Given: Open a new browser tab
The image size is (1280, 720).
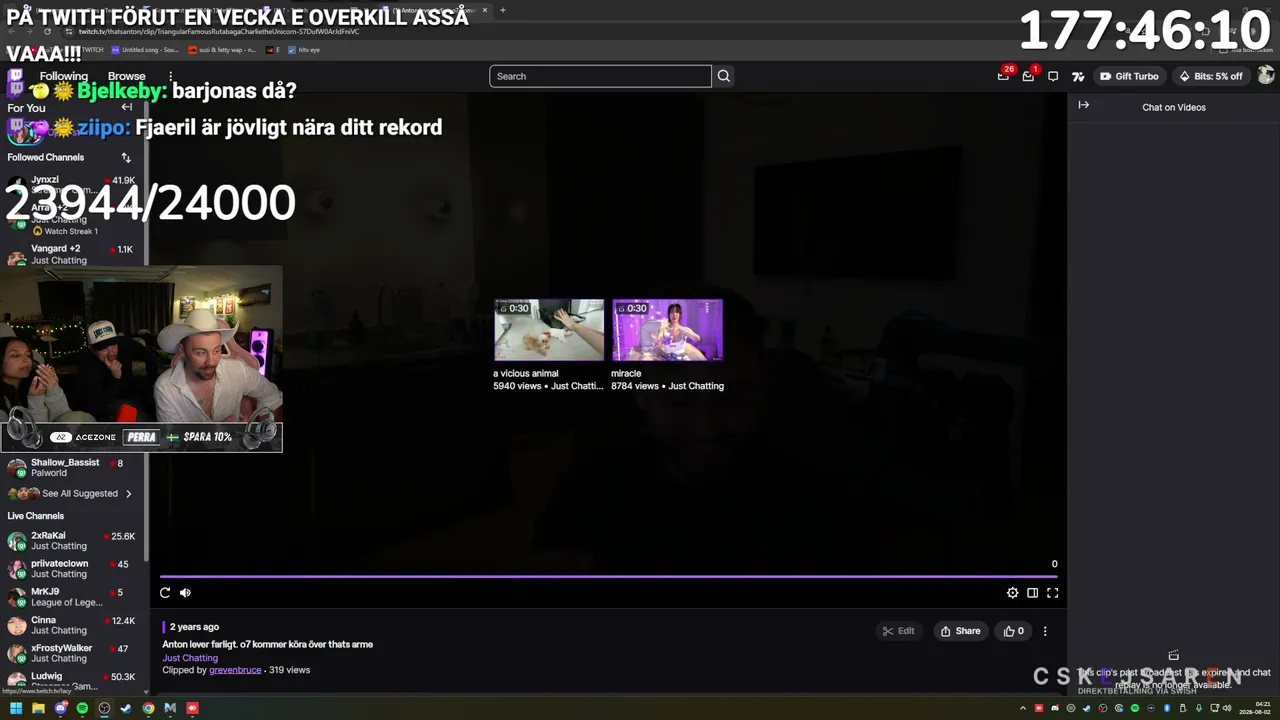Looking at the screenshot, I should 502,10.
